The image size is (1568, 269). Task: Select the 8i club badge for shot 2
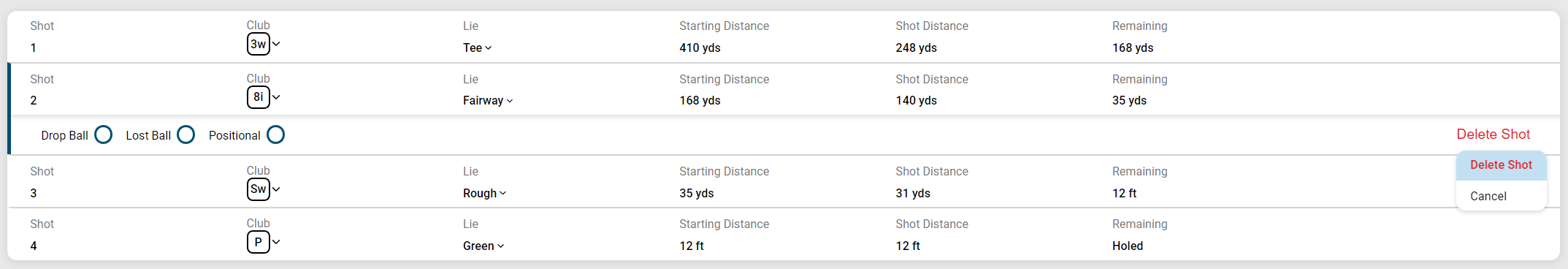point(259,96)
